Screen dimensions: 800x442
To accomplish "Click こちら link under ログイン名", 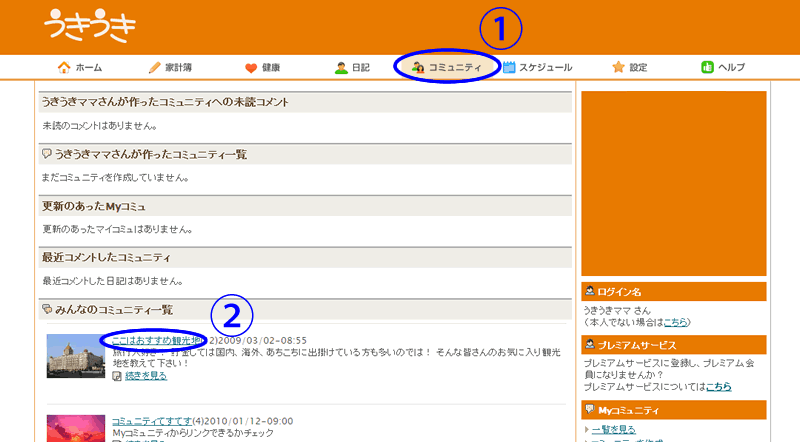I will (x=675, y=322).
